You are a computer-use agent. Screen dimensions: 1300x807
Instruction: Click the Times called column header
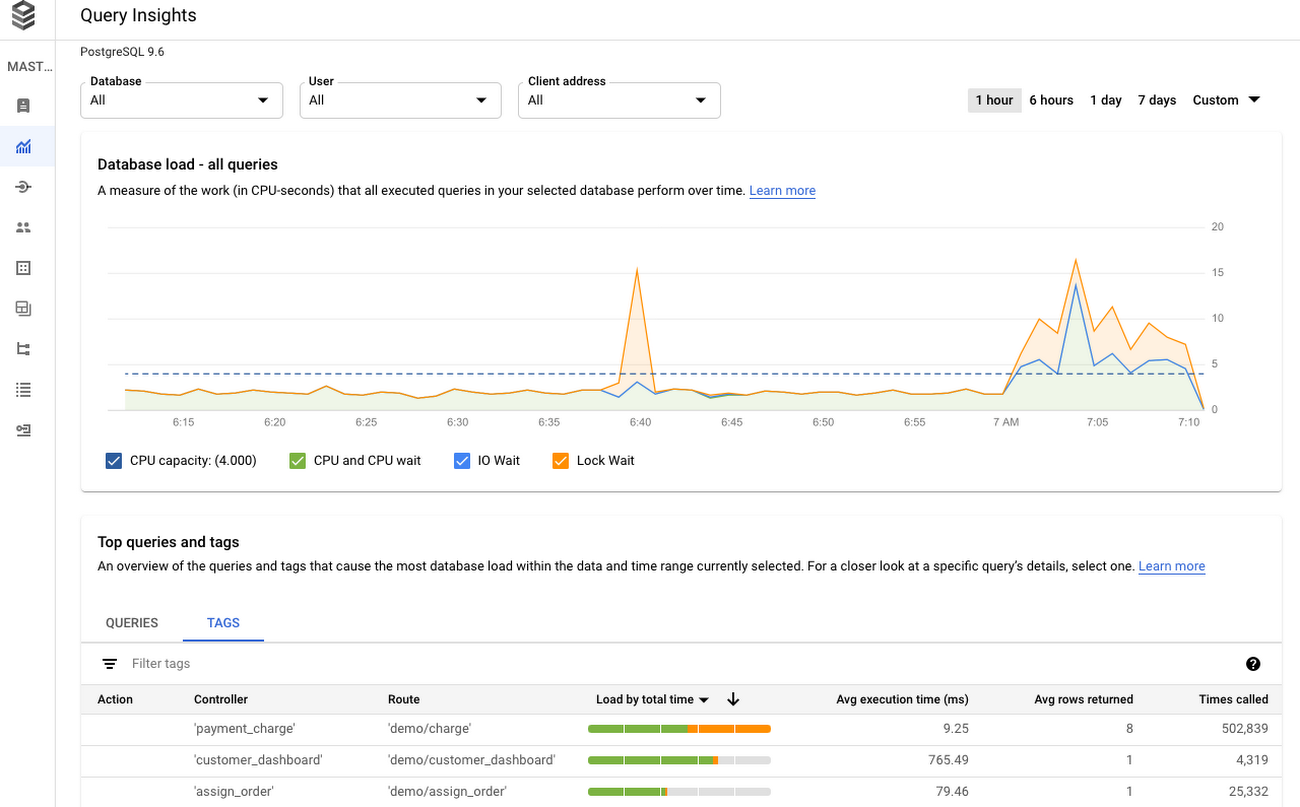1233,700
